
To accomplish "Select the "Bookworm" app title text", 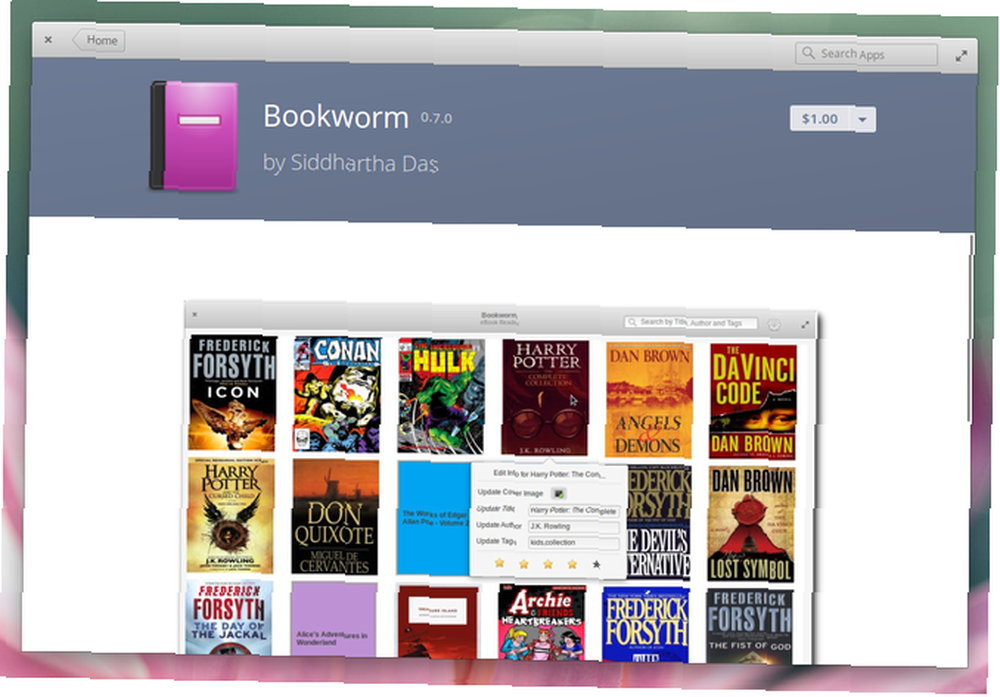I will tap(336, 117).
